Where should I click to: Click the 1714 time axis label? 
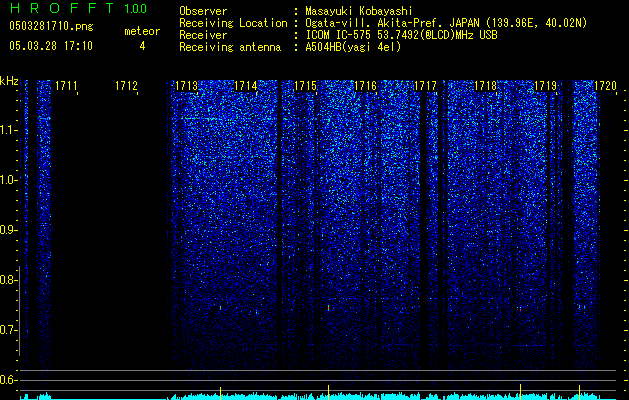[246, 86]
